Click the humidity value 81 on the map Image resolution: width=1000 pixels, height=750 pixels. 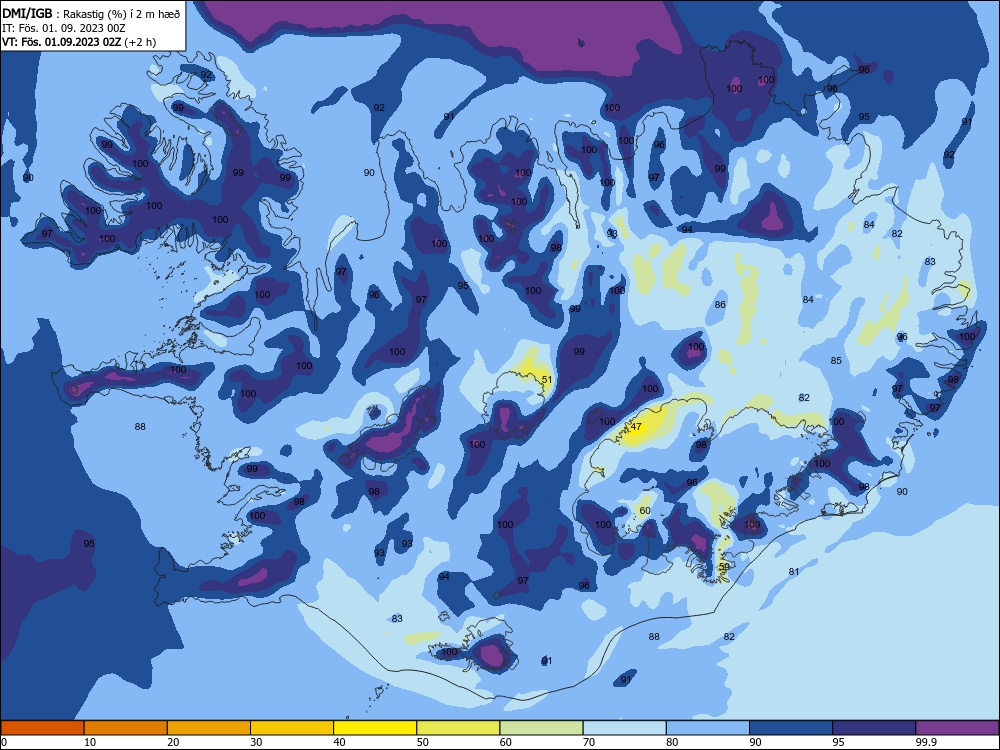[793, 571]
